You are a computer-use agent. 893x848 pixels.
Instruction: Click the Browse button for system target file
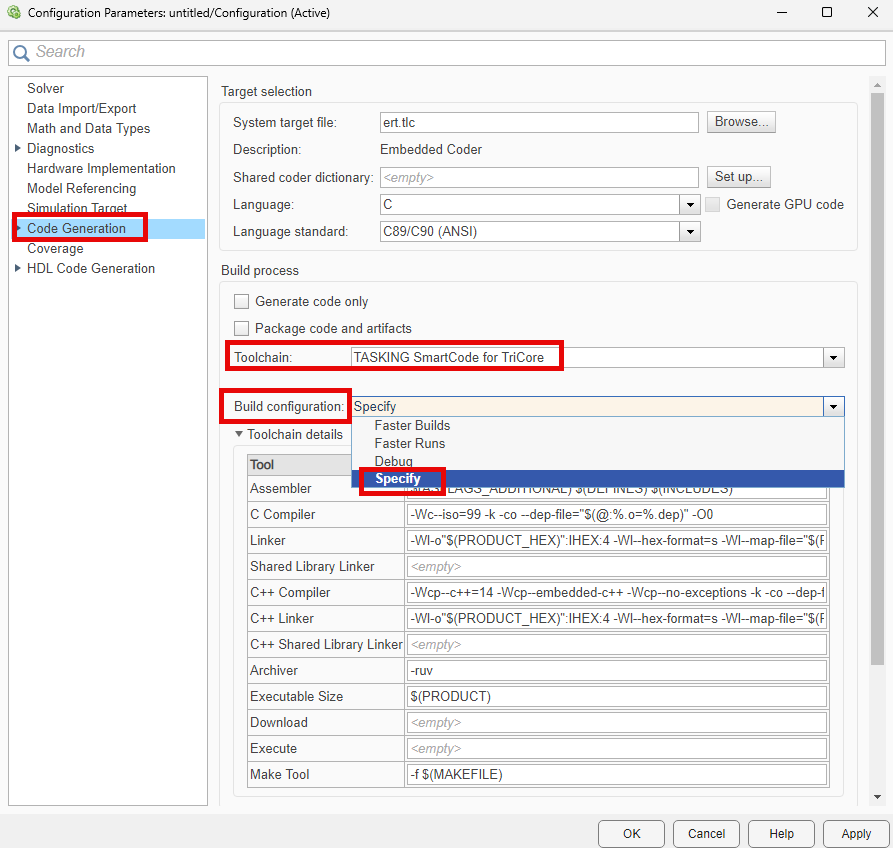point(740,121)
